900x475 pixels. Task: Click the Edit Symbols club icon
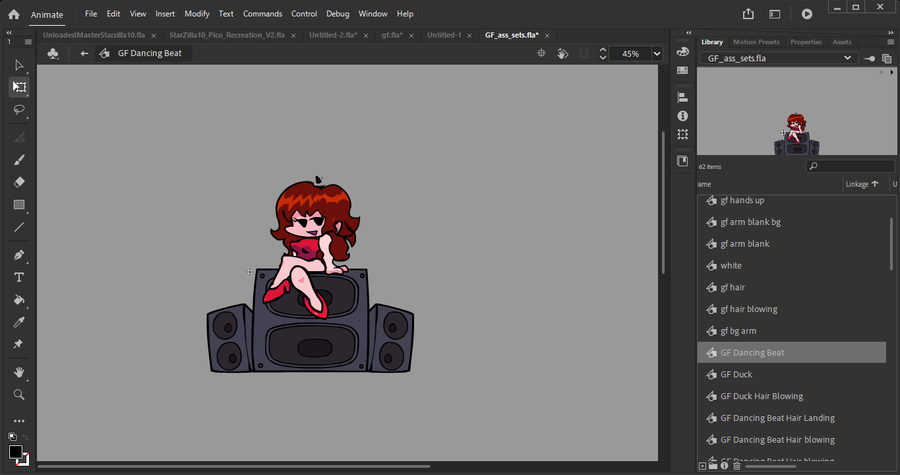[53, 53]
